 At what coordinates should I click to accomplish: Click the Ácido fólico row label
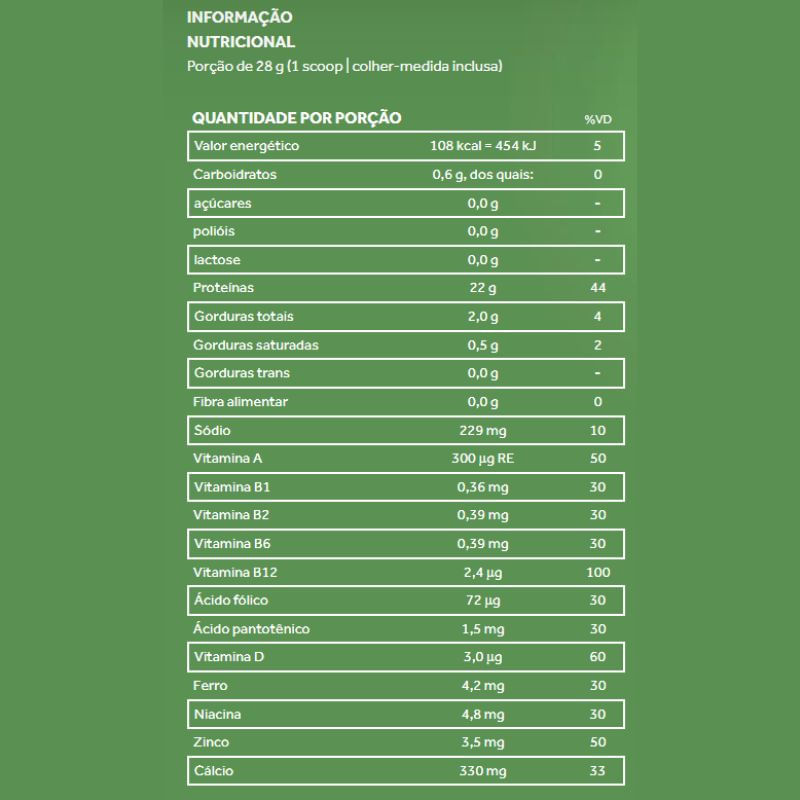point(230,600)
